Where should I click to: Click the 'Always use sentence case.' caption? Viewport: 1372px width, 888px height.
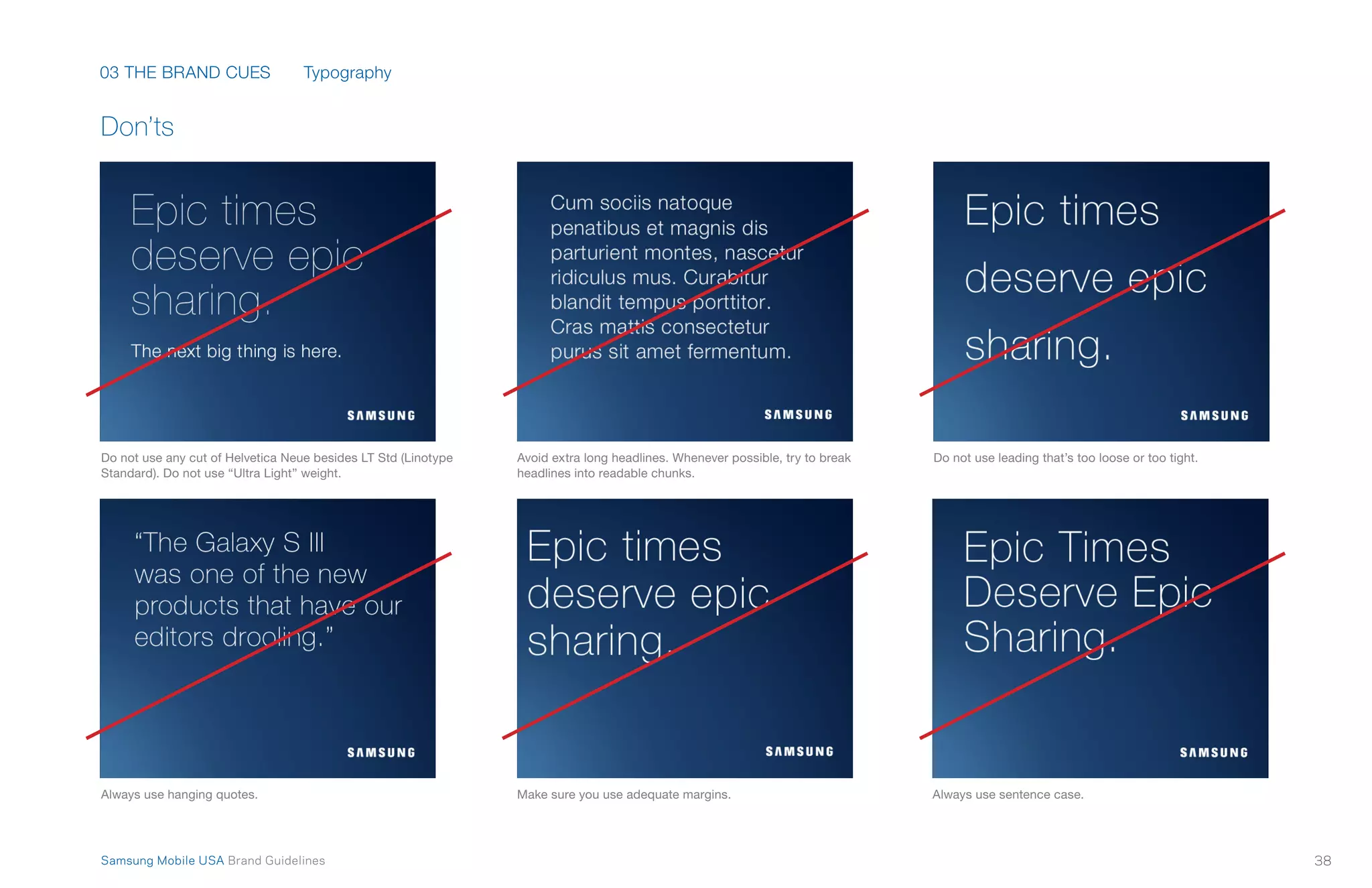1008,794
